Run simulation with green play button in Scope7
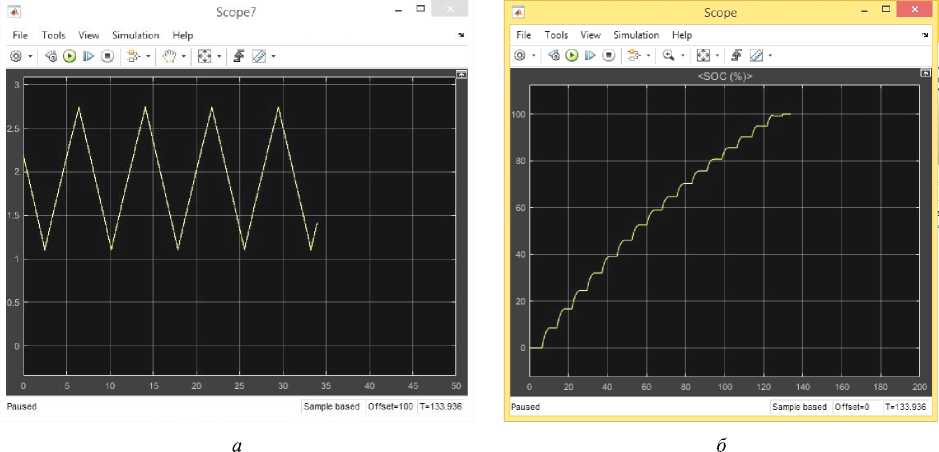The height and width of the screenshot is (452, 939). [69, 56]
